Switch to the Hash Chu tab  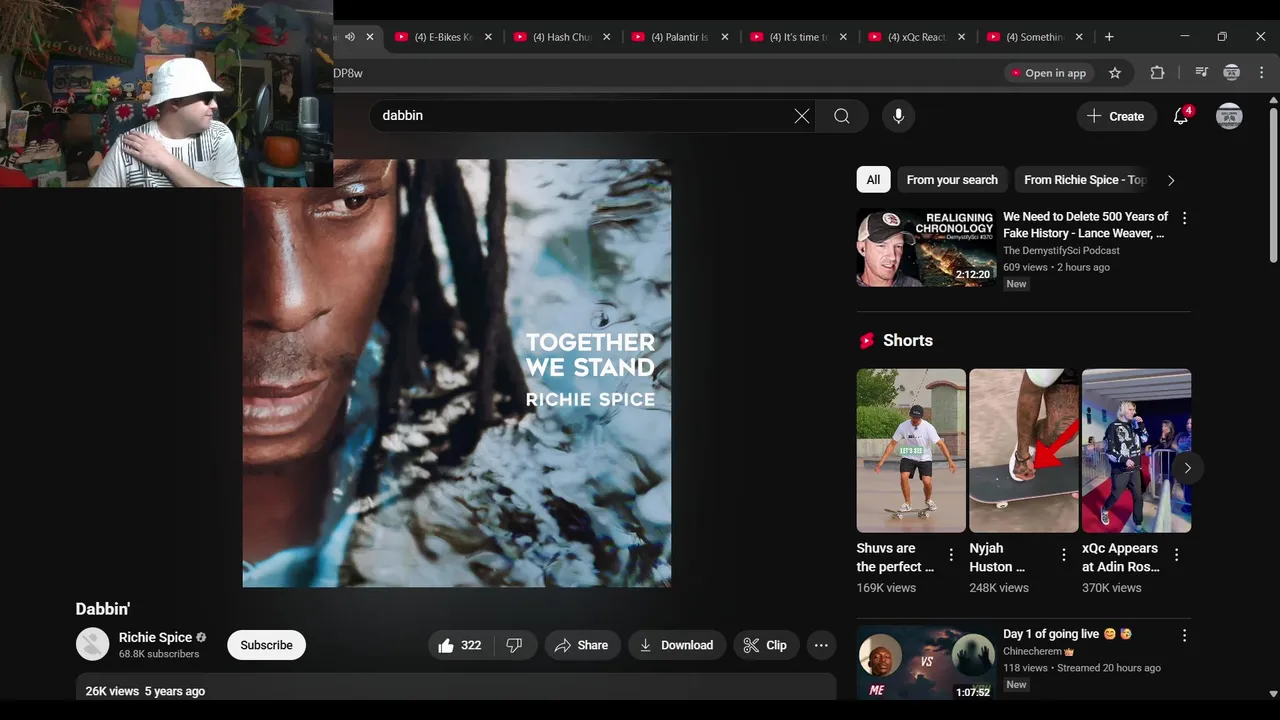coord(561,37)
